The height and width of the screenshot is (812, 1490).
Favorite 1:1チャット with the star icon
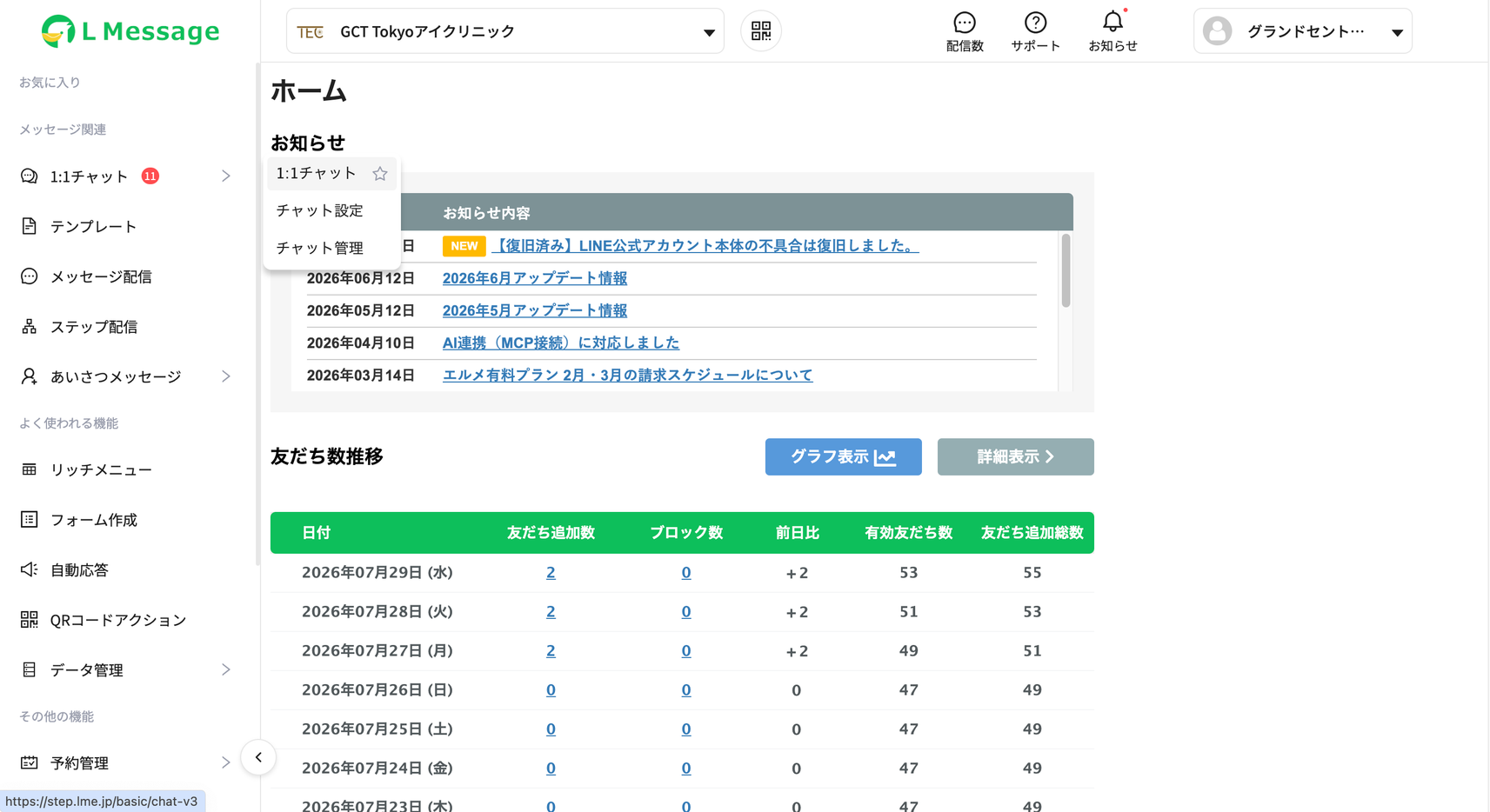380,174
